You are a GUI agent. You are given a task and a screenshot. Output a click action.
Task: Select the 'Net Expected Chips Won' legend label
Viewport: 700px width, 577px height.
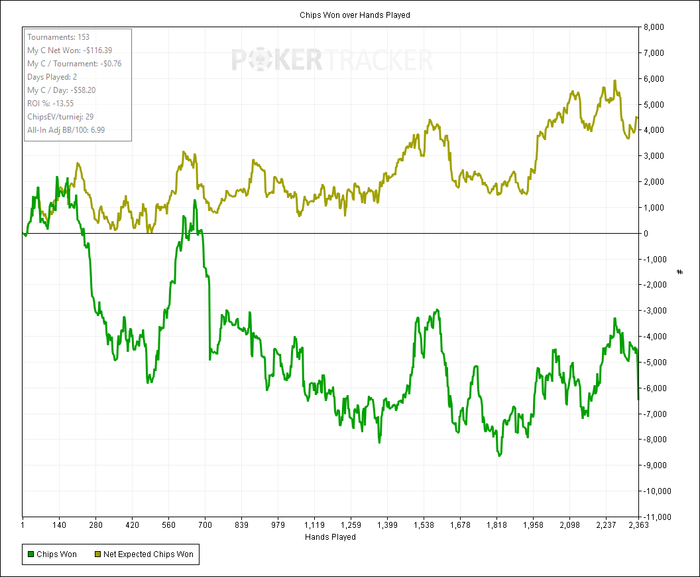click(148, 554)
